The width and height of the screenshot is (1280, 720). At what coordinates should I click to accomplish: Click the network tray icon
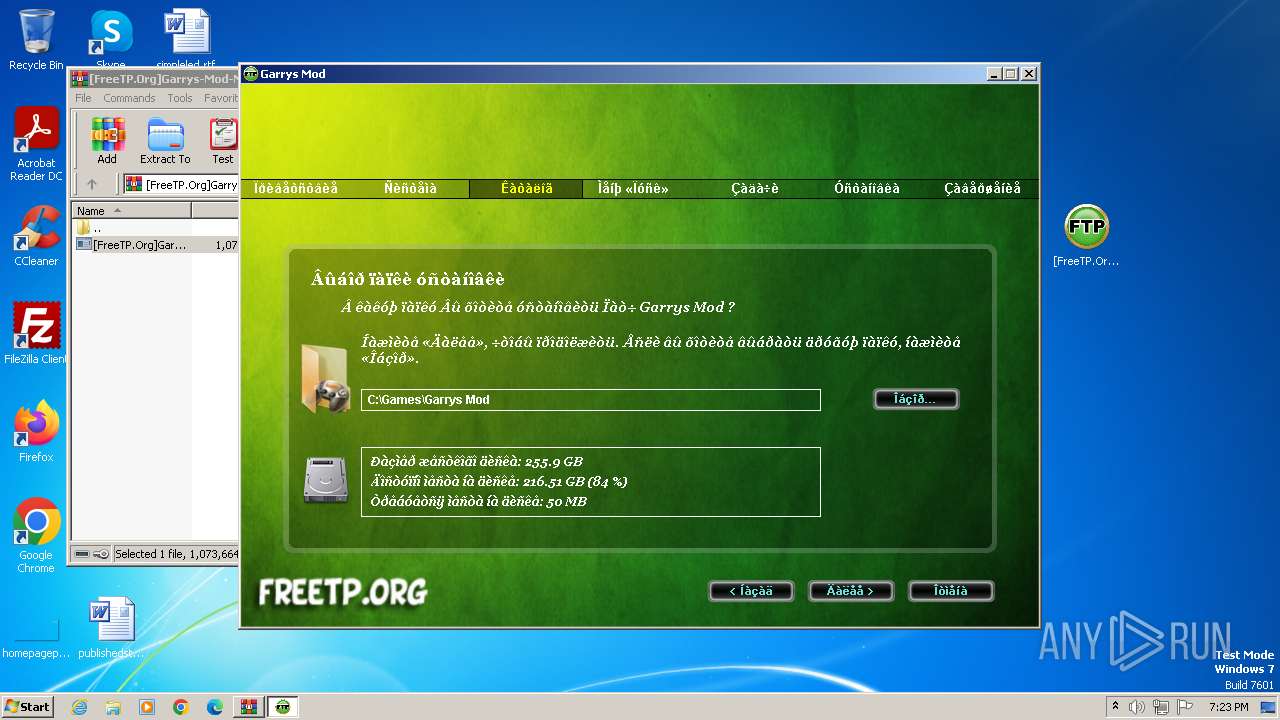point(1162,707)
